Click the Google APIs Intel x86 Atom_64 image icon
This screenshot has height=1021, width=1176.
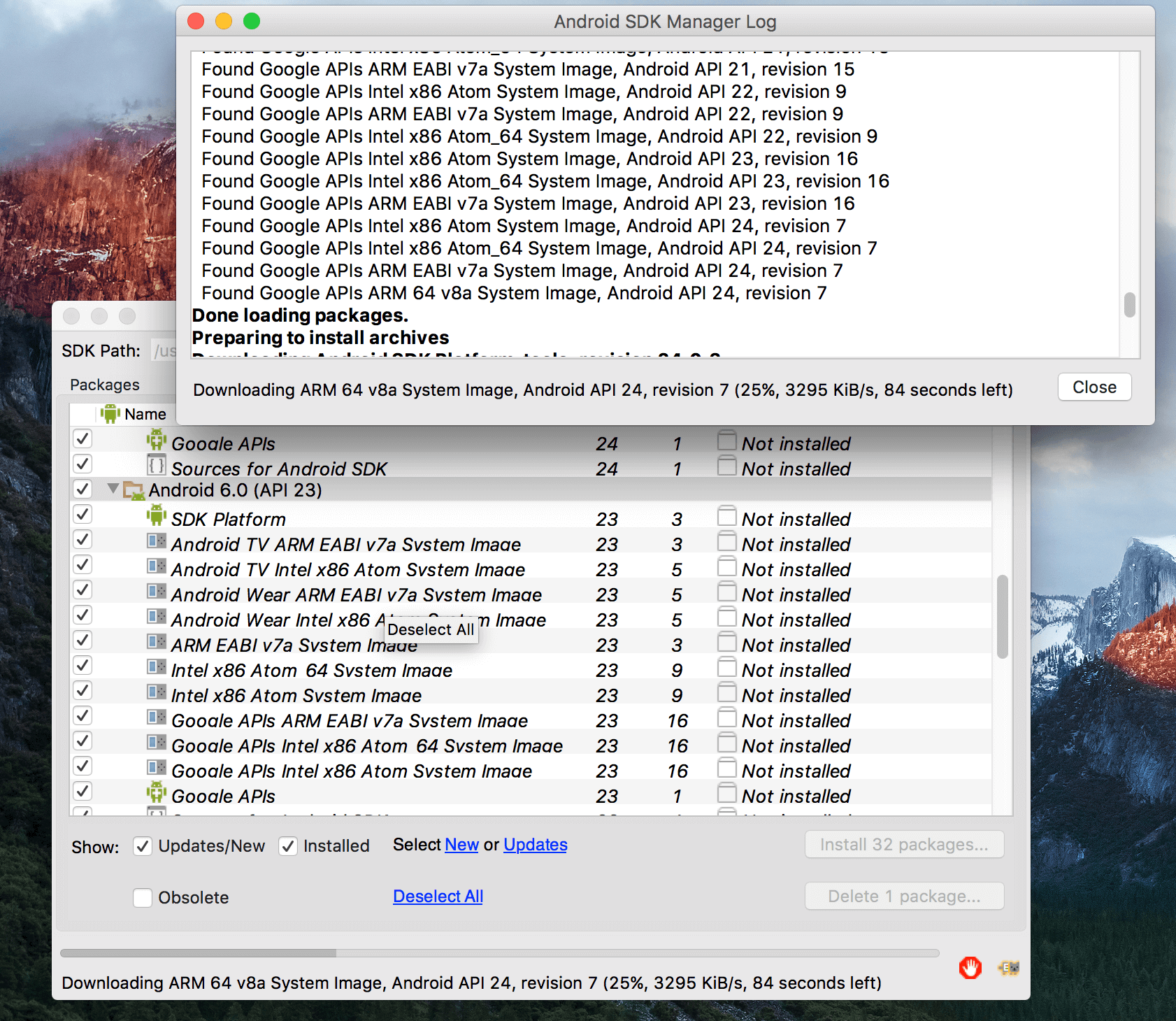pyautogui.click(x=157, y=743)
